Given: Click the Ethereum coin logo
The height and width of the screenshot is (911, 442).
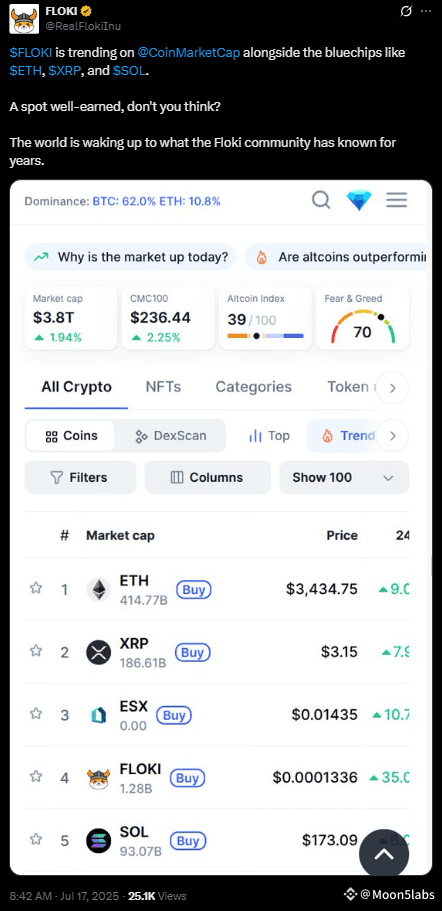Looking at the screenshot, I should (98, 590).
